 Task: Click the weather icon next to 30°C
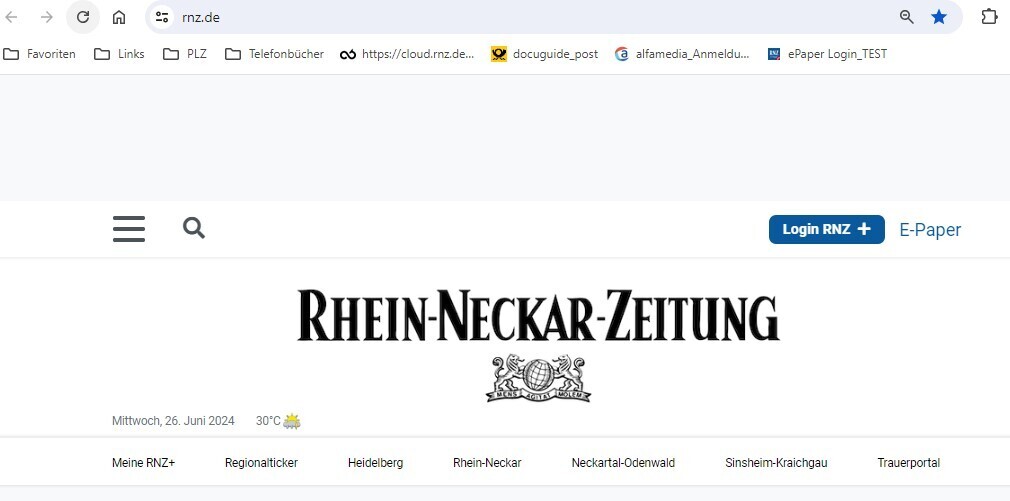point(292,421)
